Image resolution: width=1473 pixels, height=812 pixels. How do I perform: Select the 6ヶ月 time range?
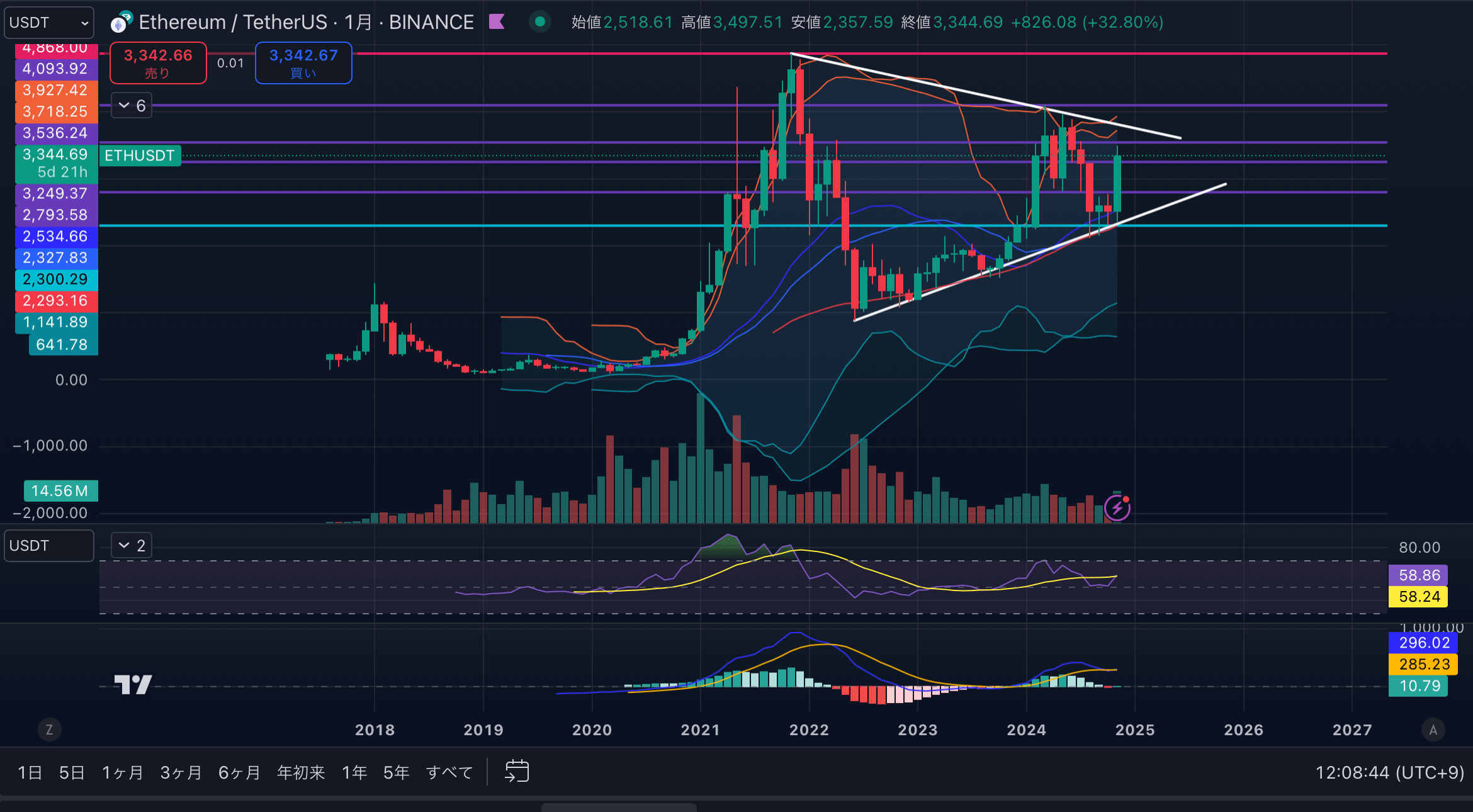click(239, 772)
